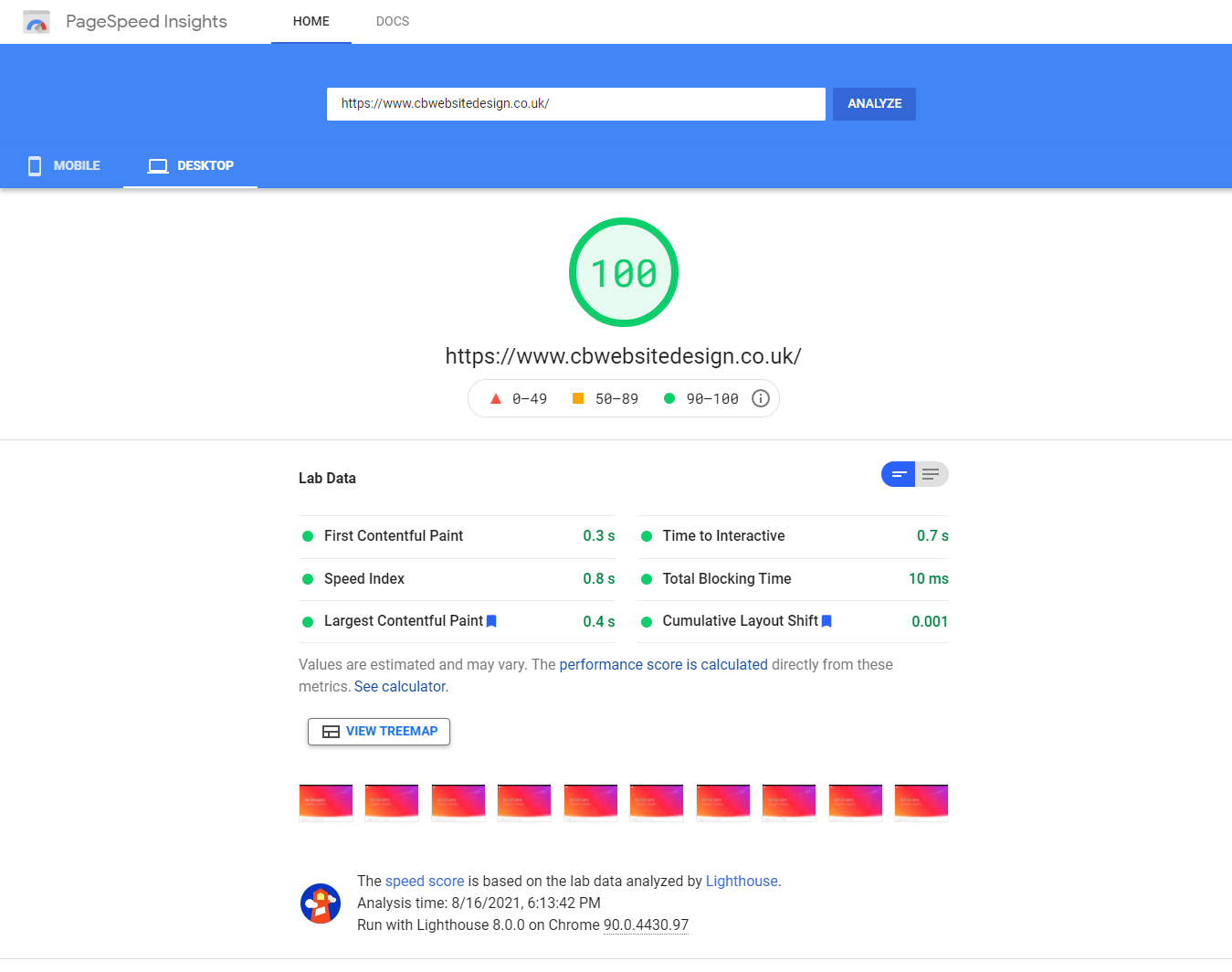Open the 'speed score' link

(x=425, y=882)
